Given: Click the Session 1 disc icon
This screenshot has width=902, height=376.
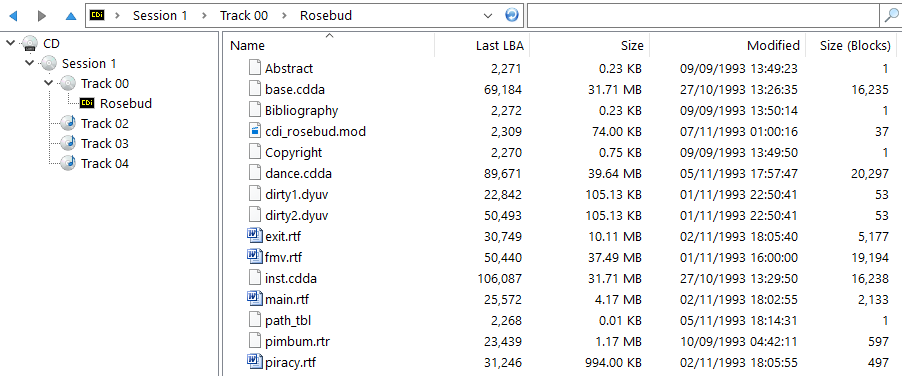Looking at the screenshot, I should pyautogui.click(x=49, y=63).
